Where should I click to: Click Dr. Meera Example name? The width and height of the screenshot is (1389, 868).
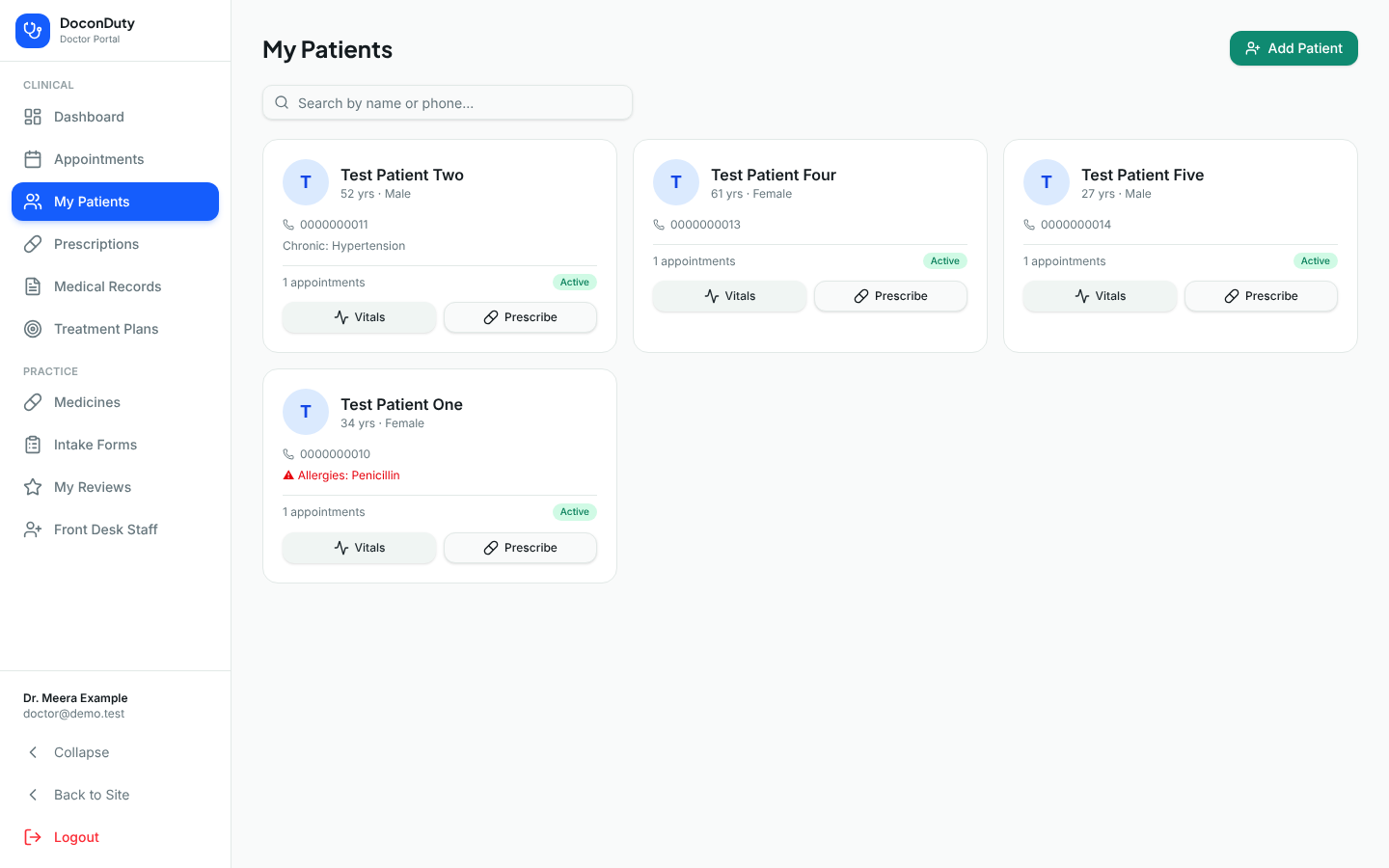tap(75, 698)
